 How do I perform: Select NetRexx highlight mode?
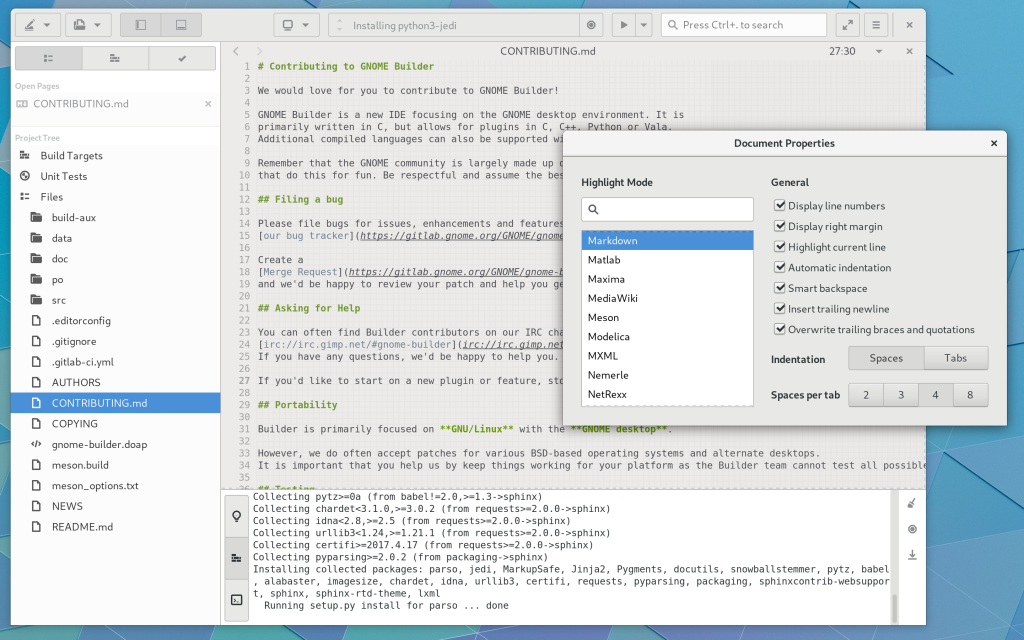(667, 394)
